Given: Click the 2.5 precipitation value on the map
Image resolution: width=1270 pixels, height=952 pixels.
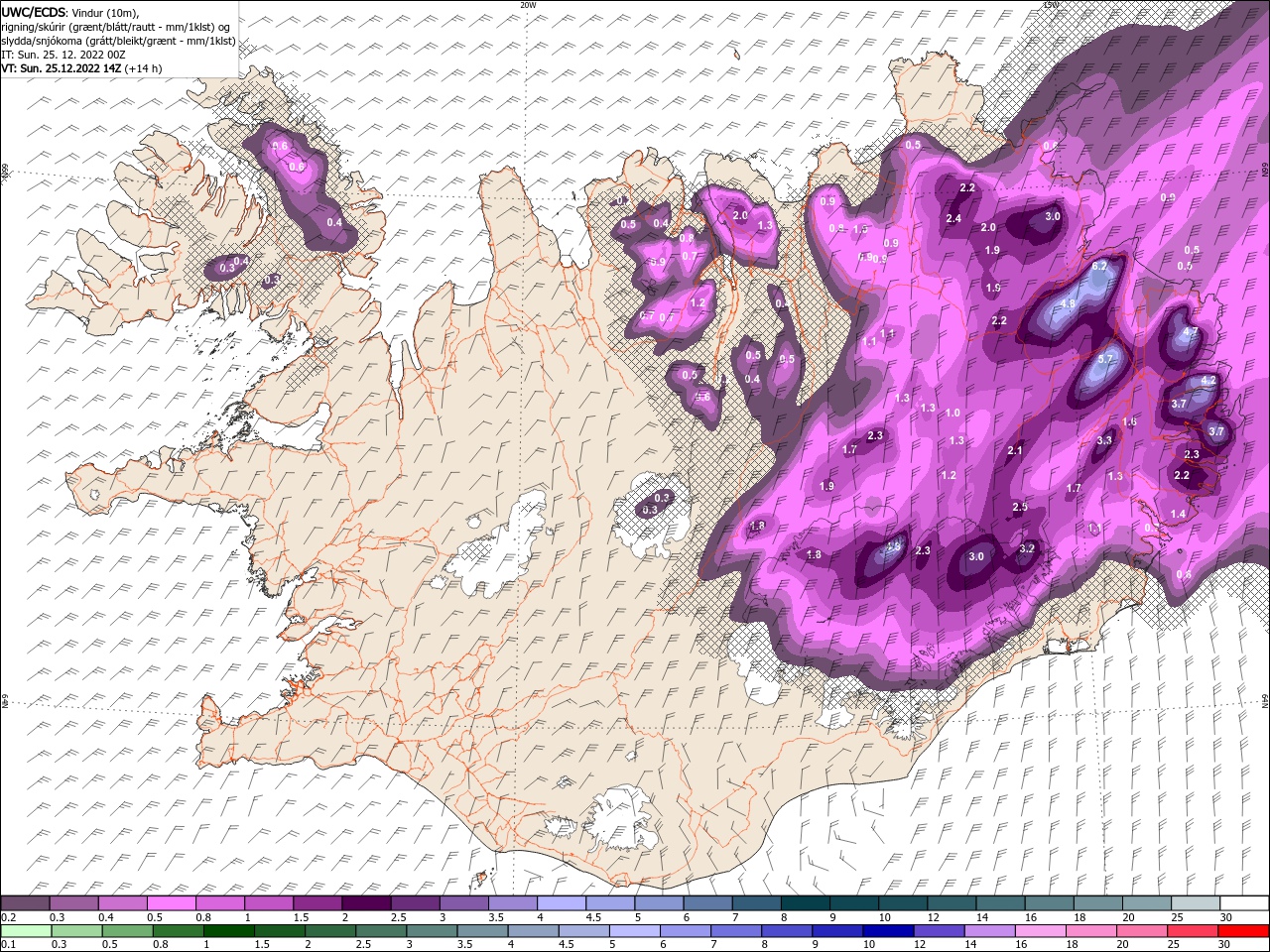Looking at the screenshot, I should (x=1019, y=507).
